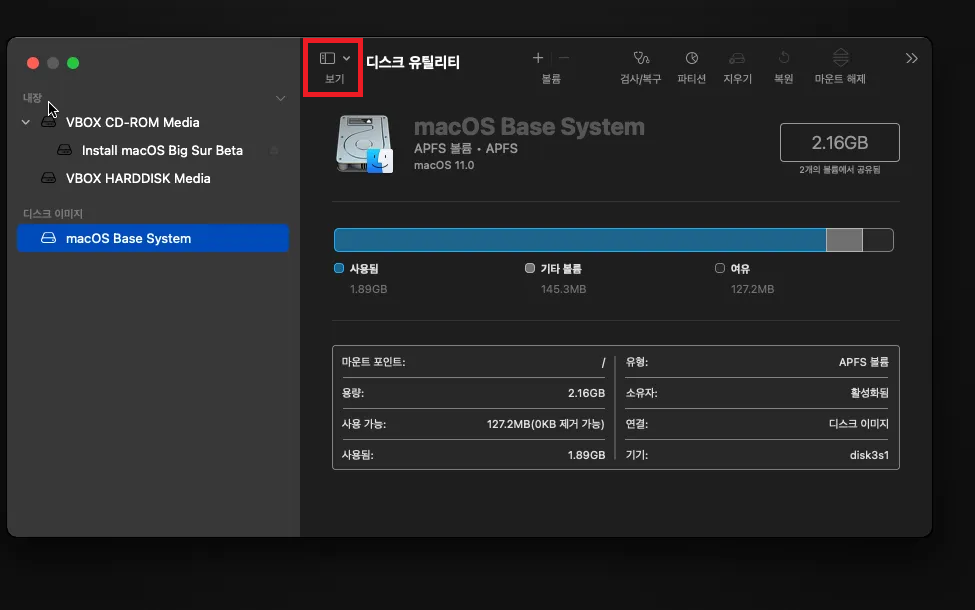Image resolution: width=975 pixels, height=610 pixels.
Task: Run First Aid stethoscope icon
Action: pos(641,58)
